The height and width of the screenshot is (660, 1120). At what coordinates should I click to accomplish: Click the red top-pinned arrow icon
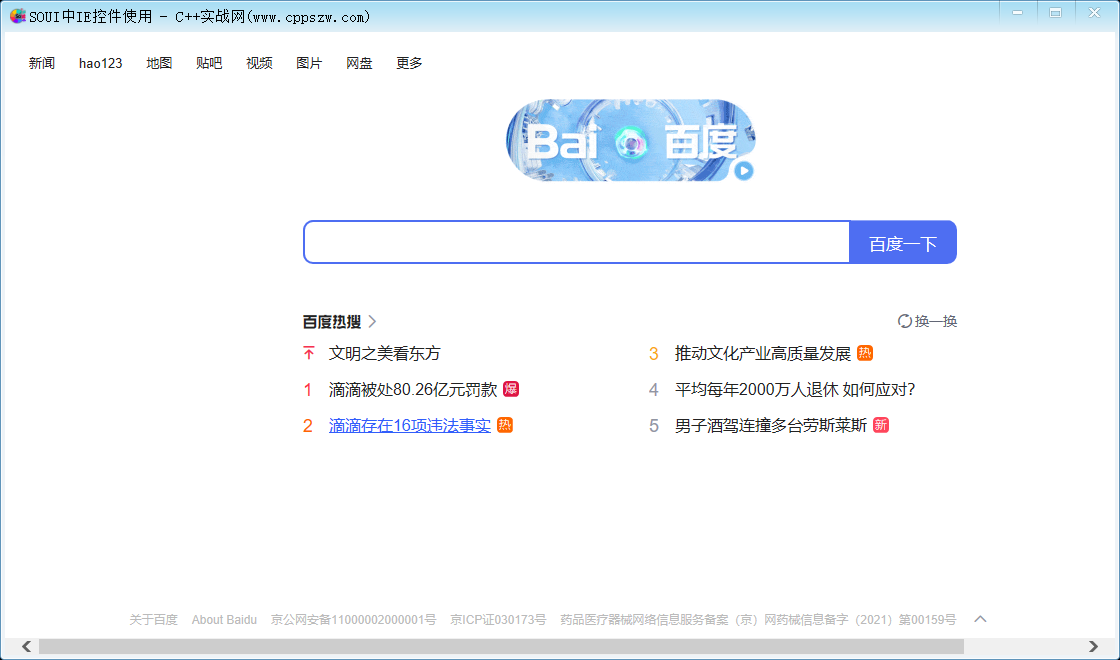[309, 353]
